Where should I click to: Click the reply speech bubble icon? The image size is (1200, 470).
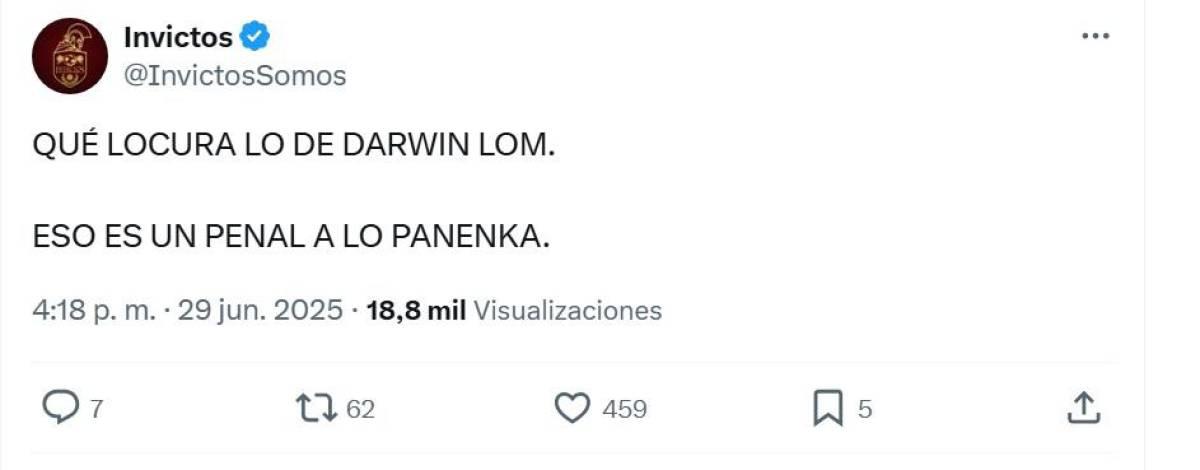62,407
